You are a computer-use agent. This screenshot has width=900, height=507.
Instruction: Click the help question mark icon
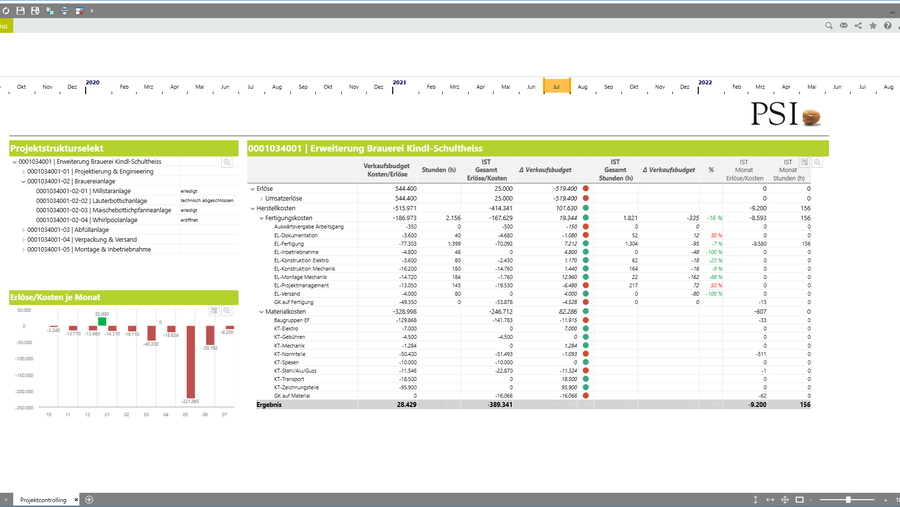[x=887, y=26]
